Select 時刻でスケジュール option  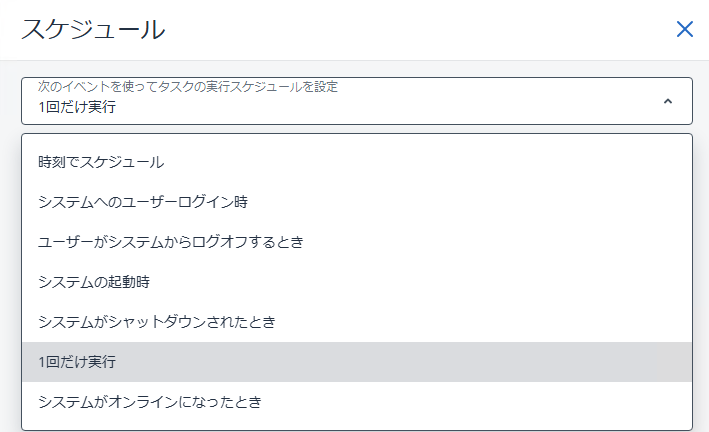coord(101,161)
